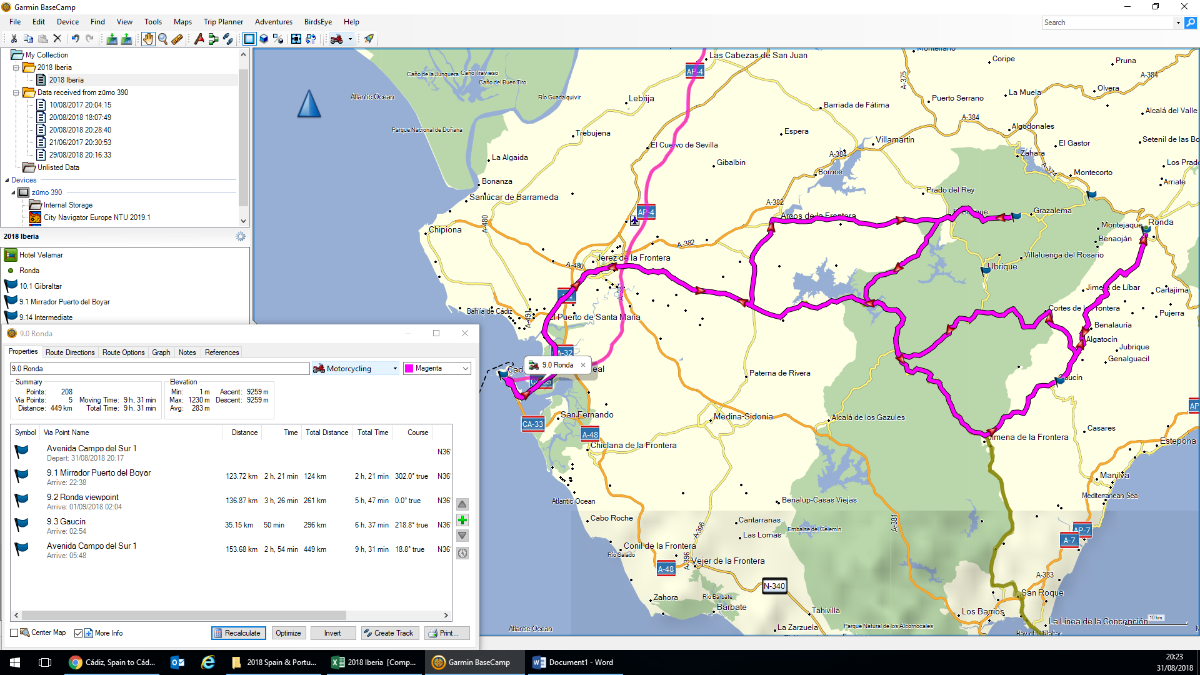Click the clock timing button in route dialog
Viewport: 1200px width, 675px height.
462,552
